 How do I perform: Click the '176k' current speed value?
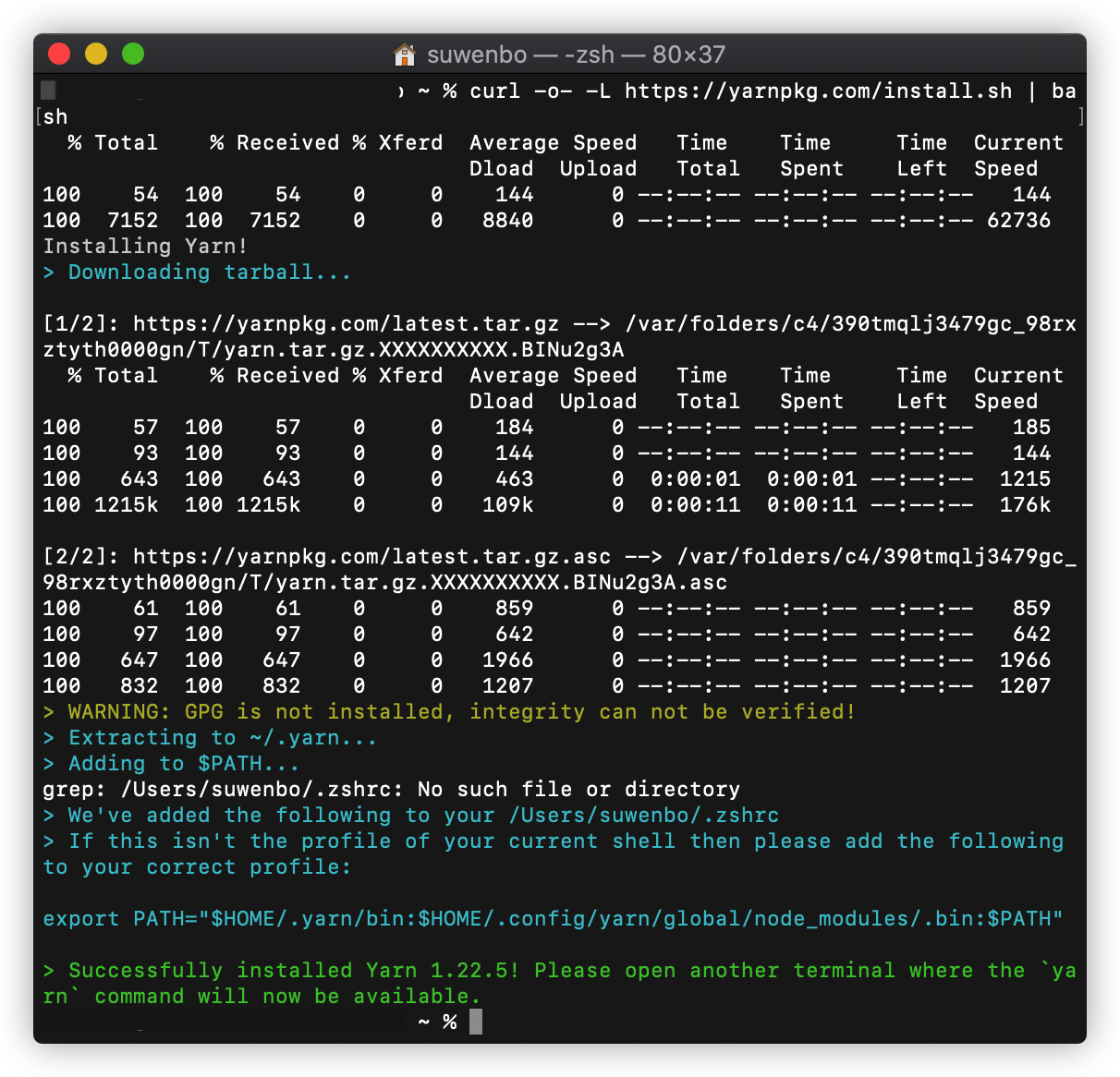(x=1025, y=504)
